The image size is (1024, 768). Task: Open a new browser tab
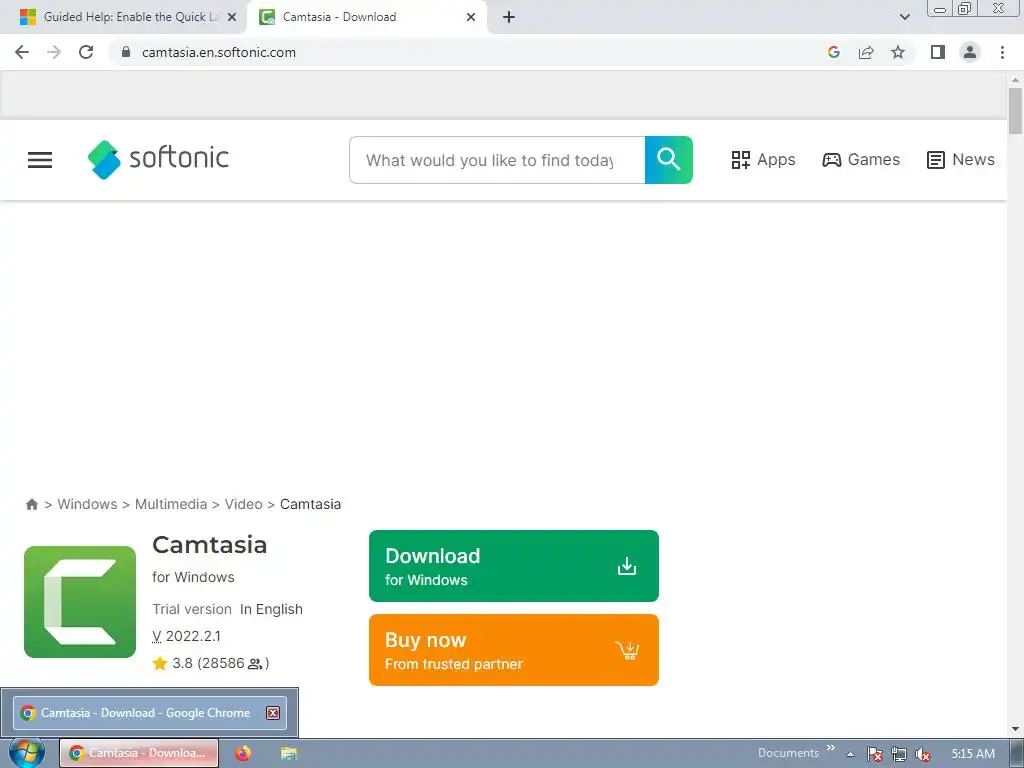(x=509, y=17)
